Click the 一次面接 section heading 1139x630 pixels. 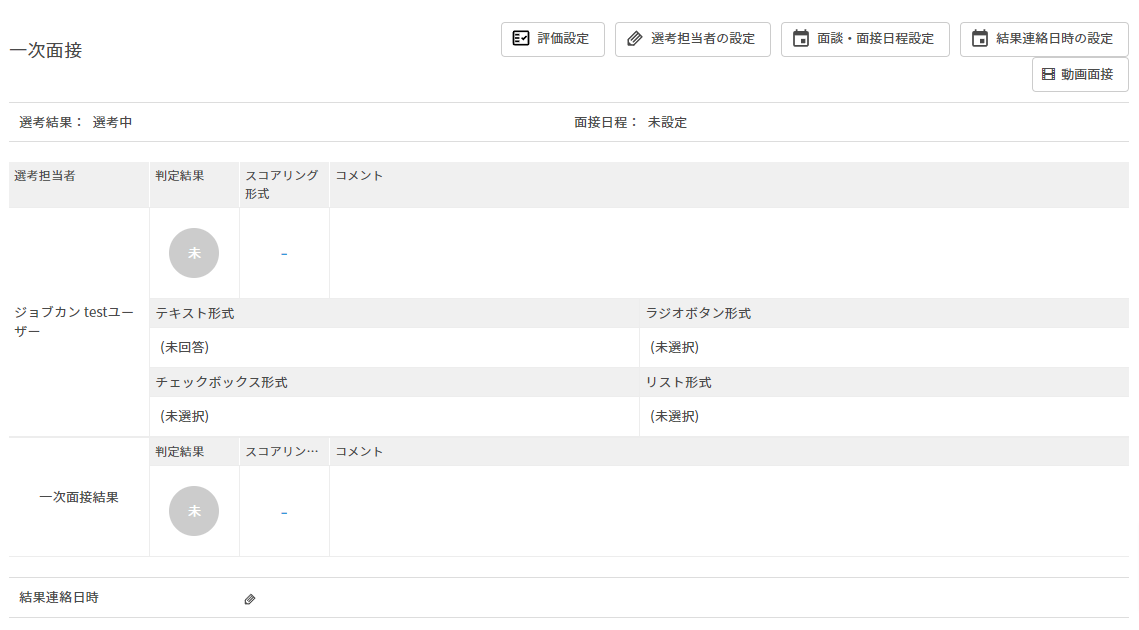46,51
